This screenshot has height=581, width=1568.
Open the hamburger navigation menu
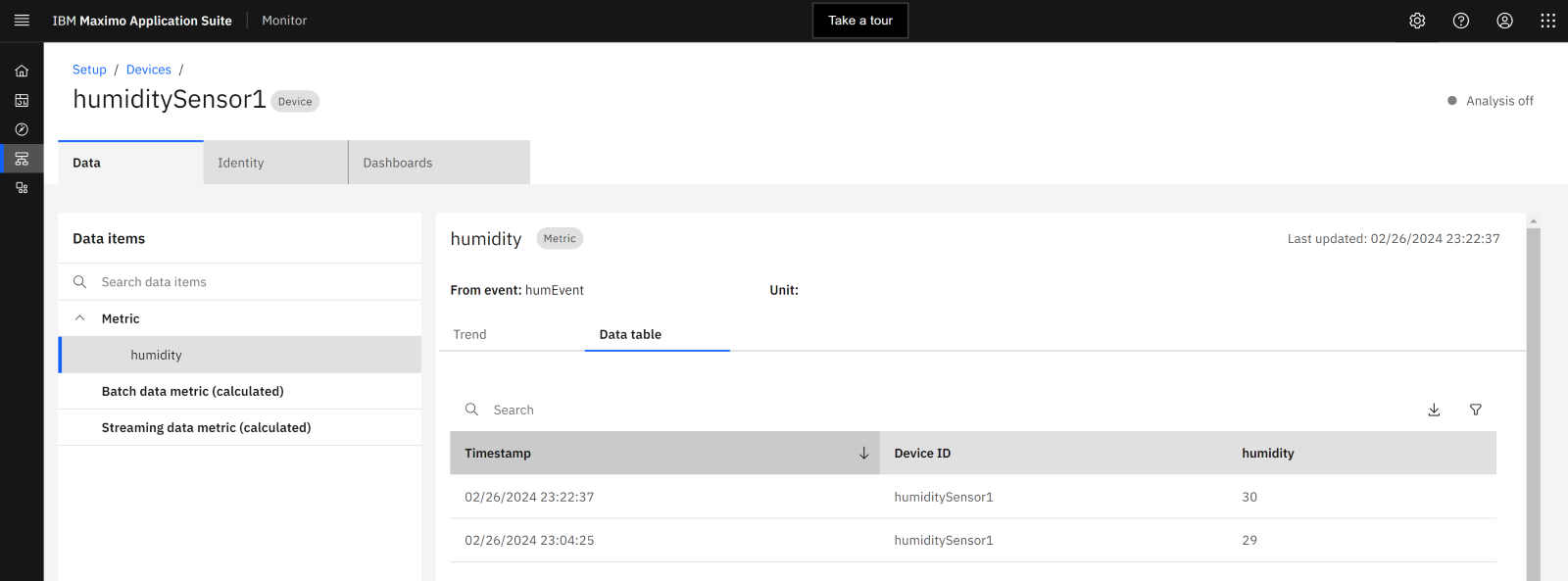[22, 21]
